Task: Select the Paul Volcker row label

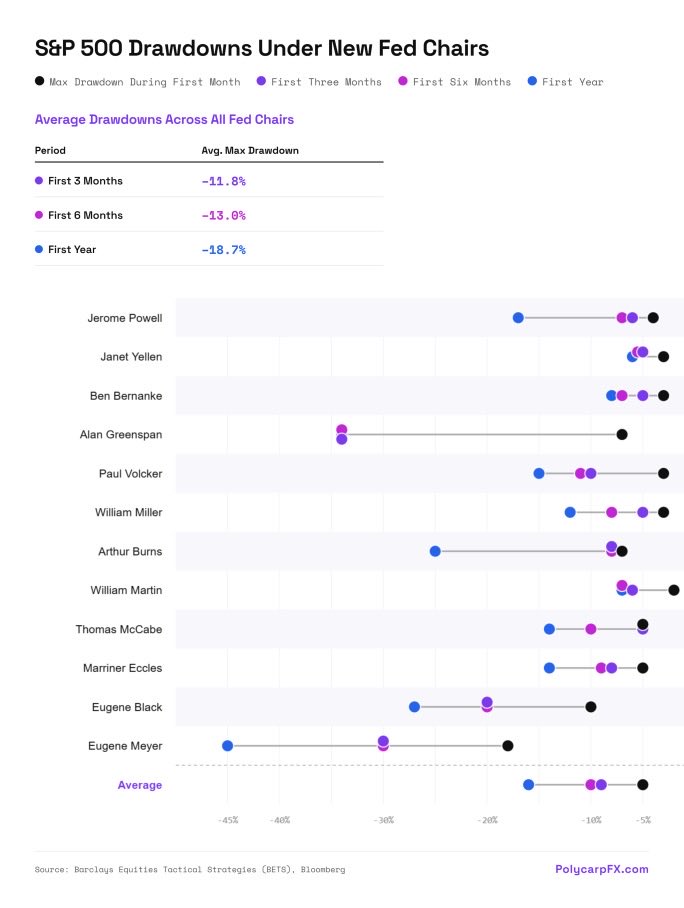Action: click(130, 473)
